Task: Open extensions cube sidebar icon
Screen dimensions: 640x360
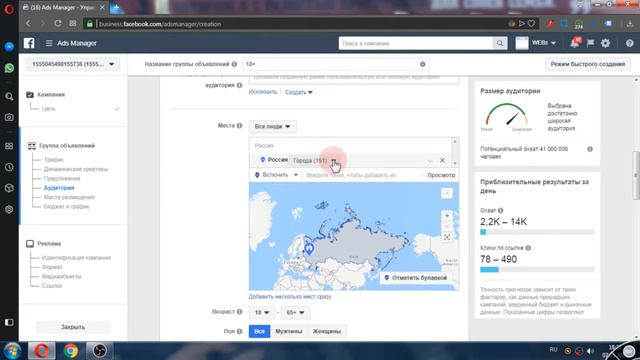Action: coord(9,188)
